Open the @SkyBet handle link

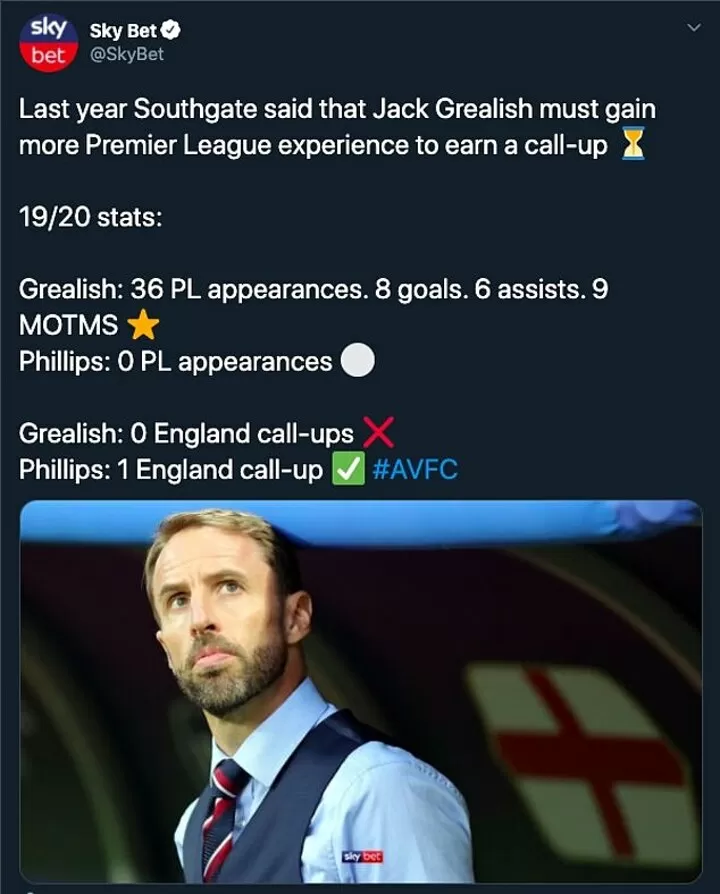coord(127,54)
